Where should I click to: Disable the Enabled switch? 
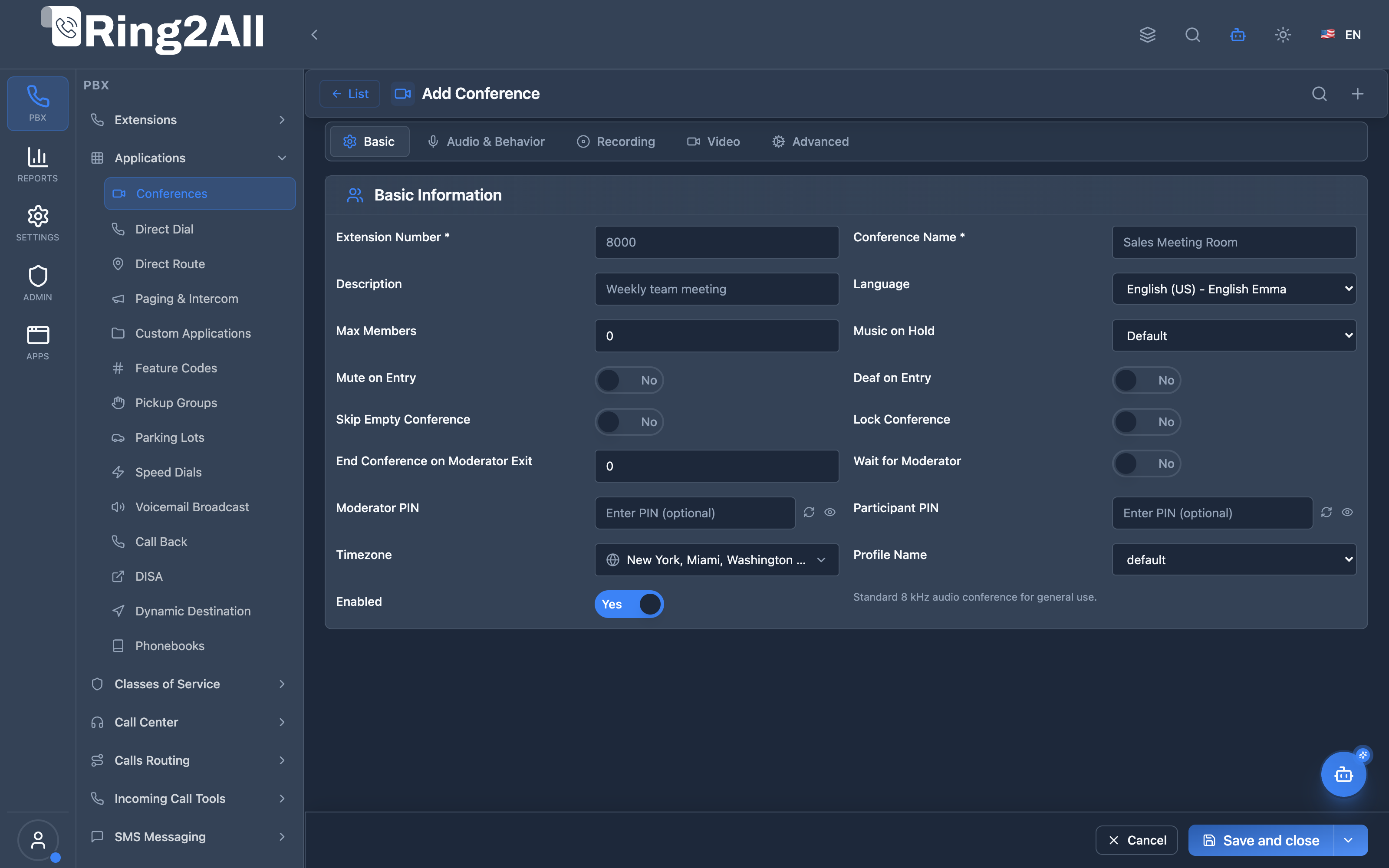[x=629, y=604]
